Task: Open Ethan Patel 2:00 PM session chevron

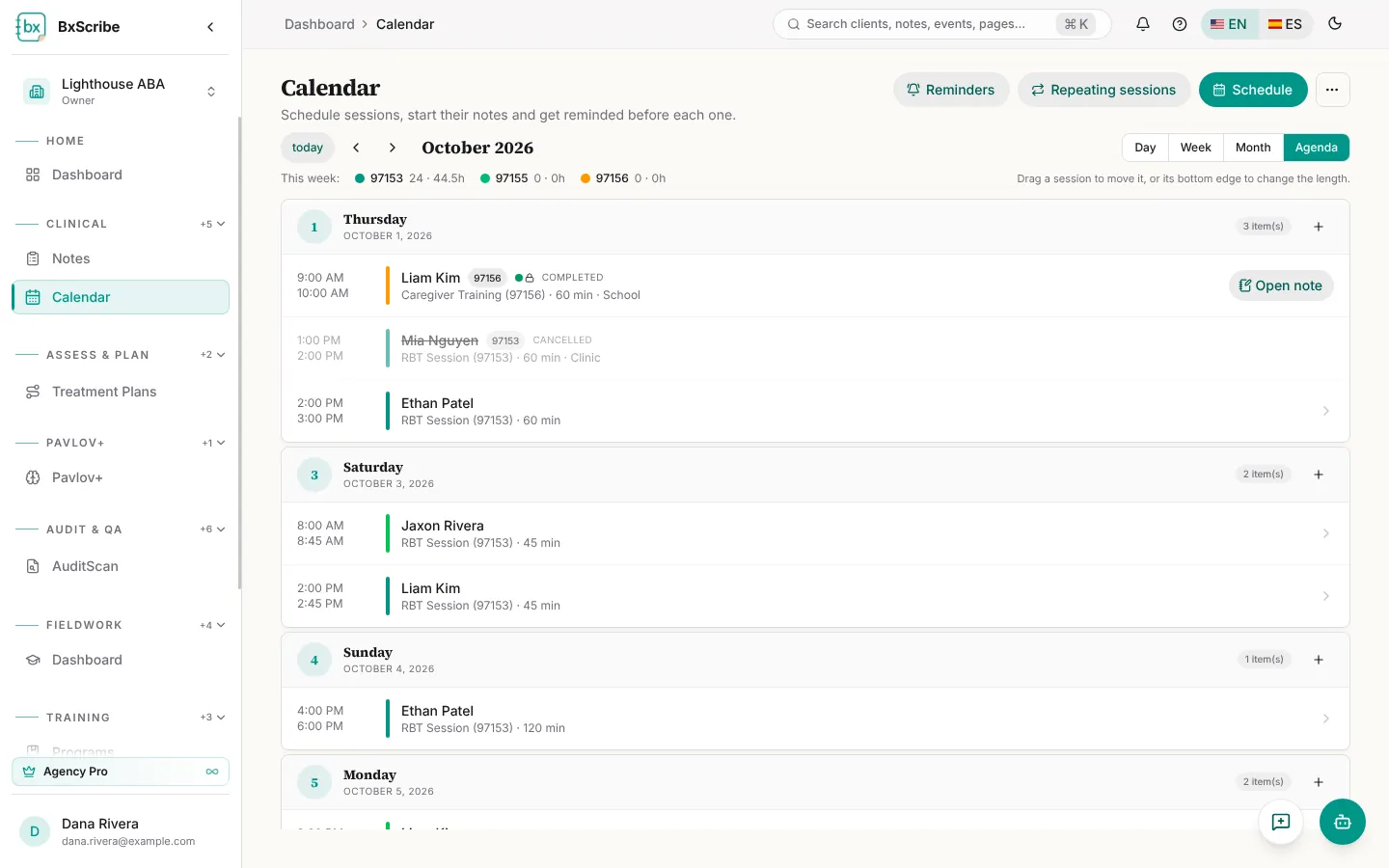Action: 1326,411
